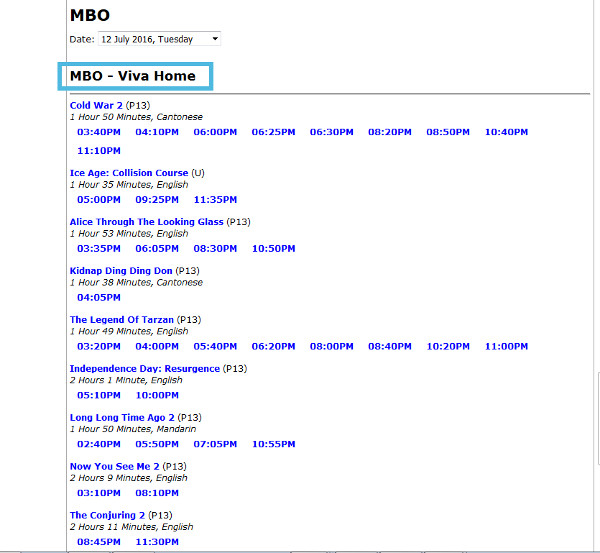Image resolution: width=600 pixels, height=553 pixels.
Task: Select Ice Age 05:00PM showtime
Action: (x=99, y=200)
